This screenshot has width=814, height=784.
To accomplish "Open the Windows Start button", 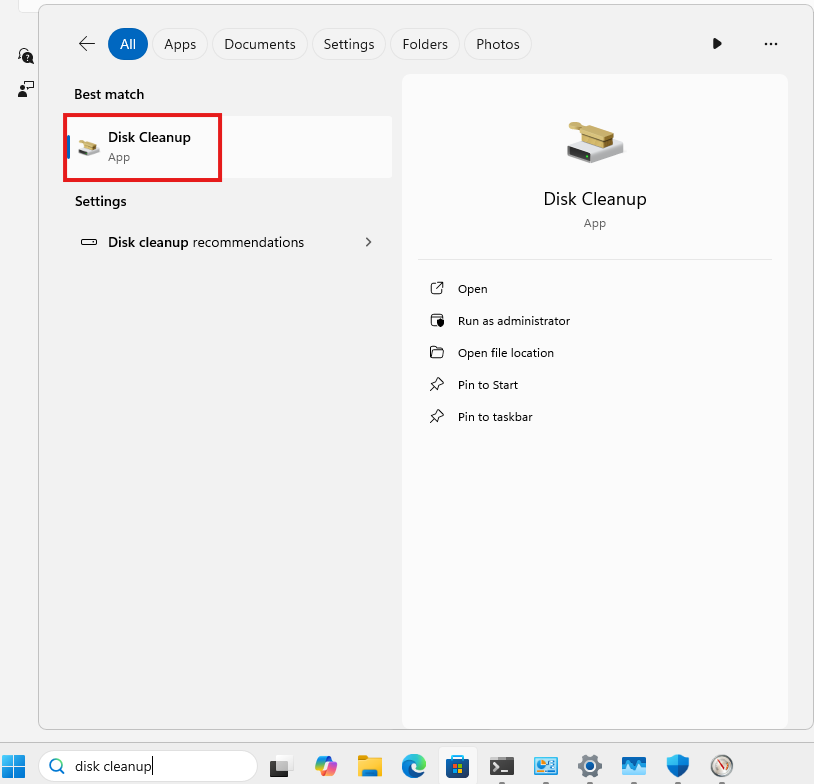I will (14, 766).
